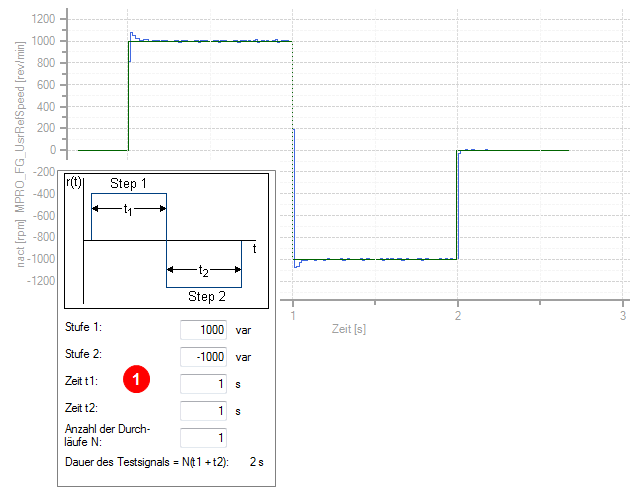Click the r(t) axis label in diagram
The width and height of the screenshot is (641, 496).
tap(74, 182)
